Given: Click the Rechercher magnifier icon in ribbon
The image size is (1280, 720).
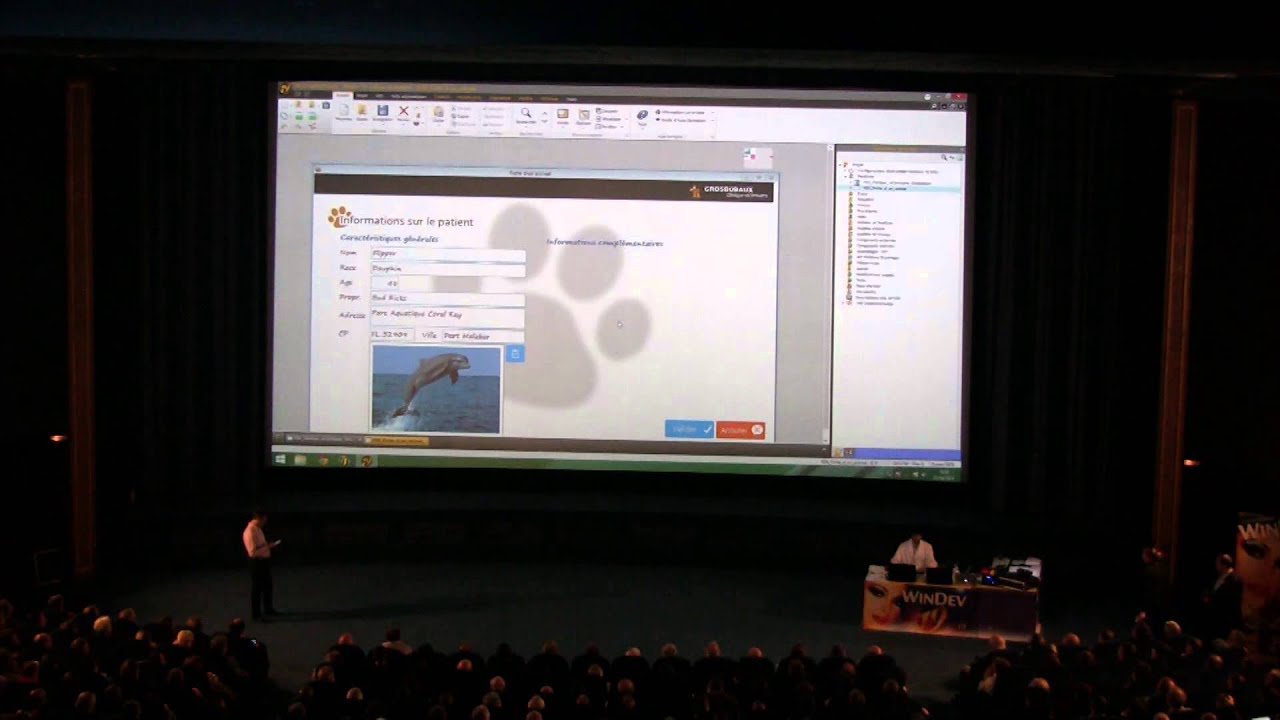Looking at the screenshot, I should (x=526, y=114).
